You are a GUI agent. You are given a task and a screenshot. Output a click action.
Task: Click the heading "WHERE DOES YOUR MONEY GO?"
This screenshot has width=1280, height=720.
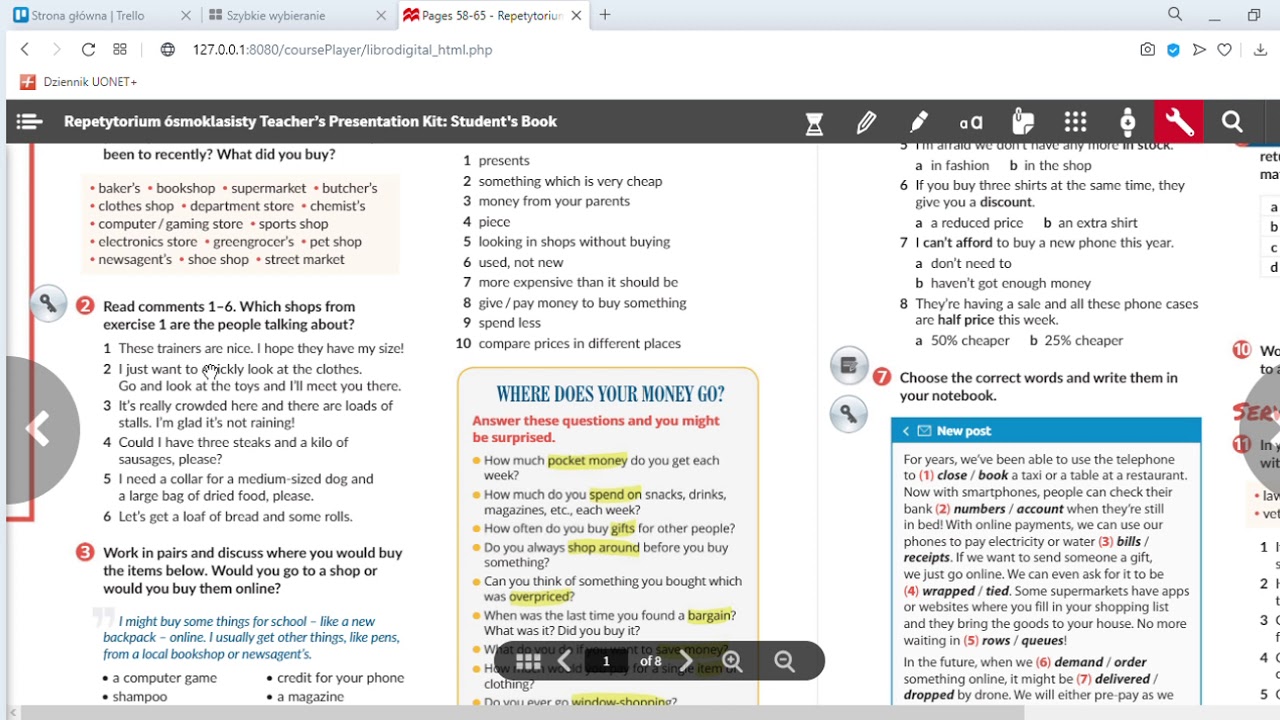610,394
